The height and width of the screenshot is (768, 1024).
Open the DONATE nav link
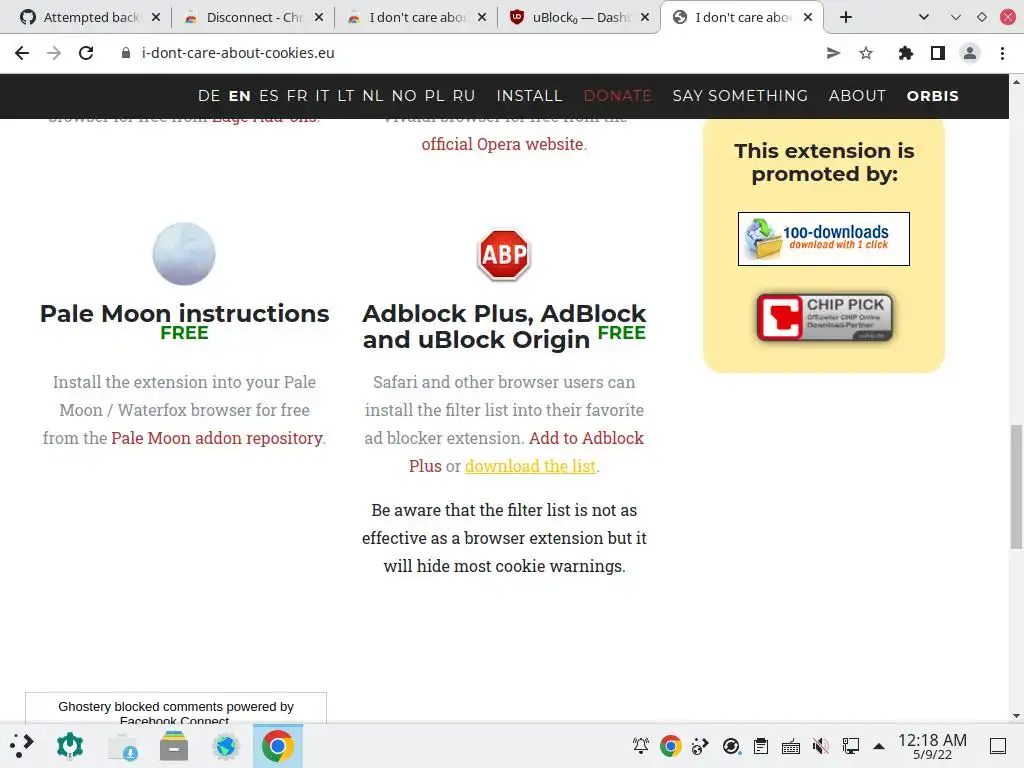point(617,96)
